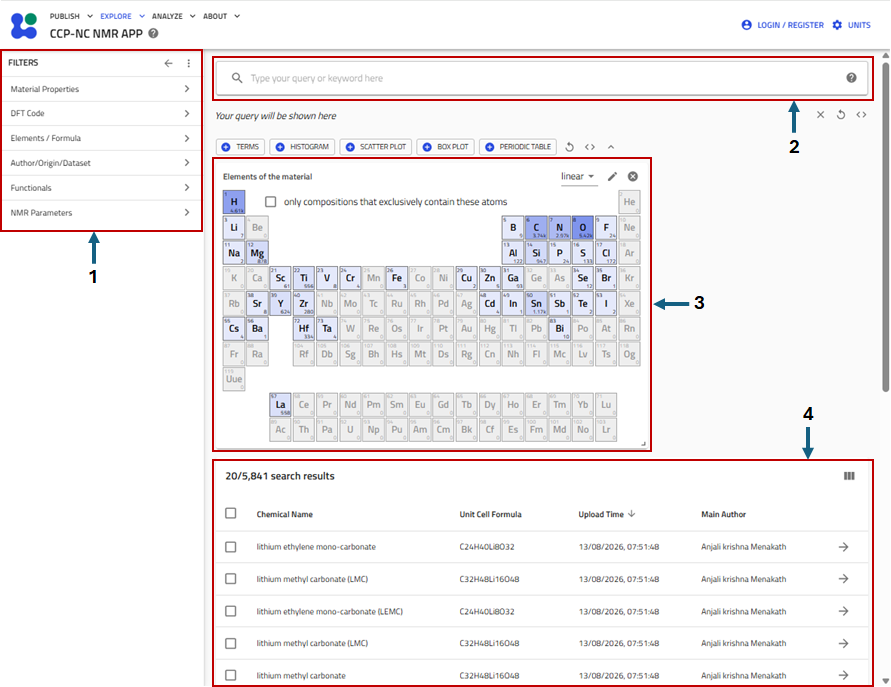Open the column chooser icon in search results

coord(849,476)
